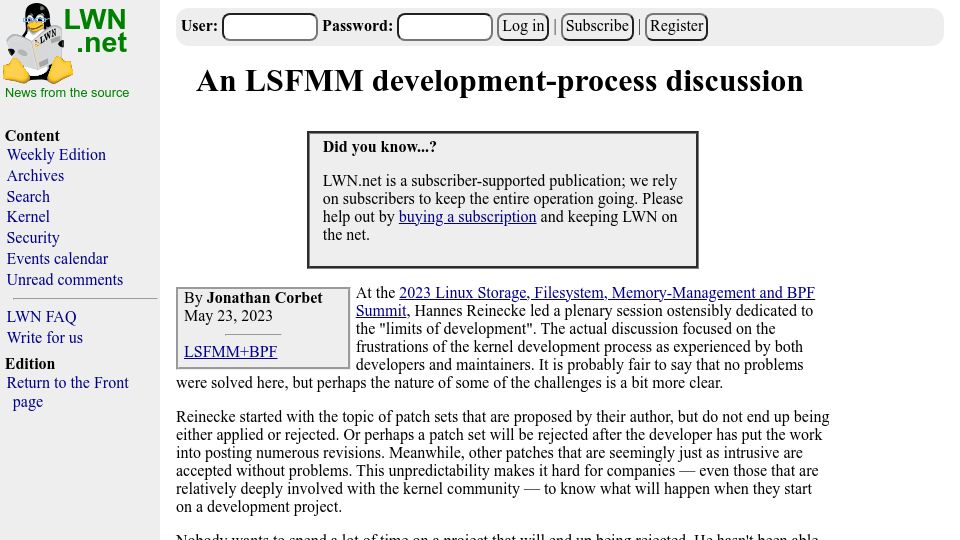Click the date May 23, 2023
The width and height of the screenshot is (960, 540).
click(228, 316)
